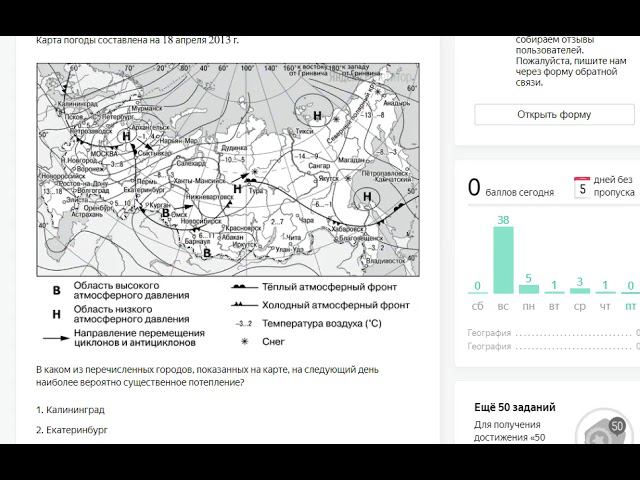Click 'Температура воздуха (°С)' legend text
640x480 pixels.
(322, 324)
